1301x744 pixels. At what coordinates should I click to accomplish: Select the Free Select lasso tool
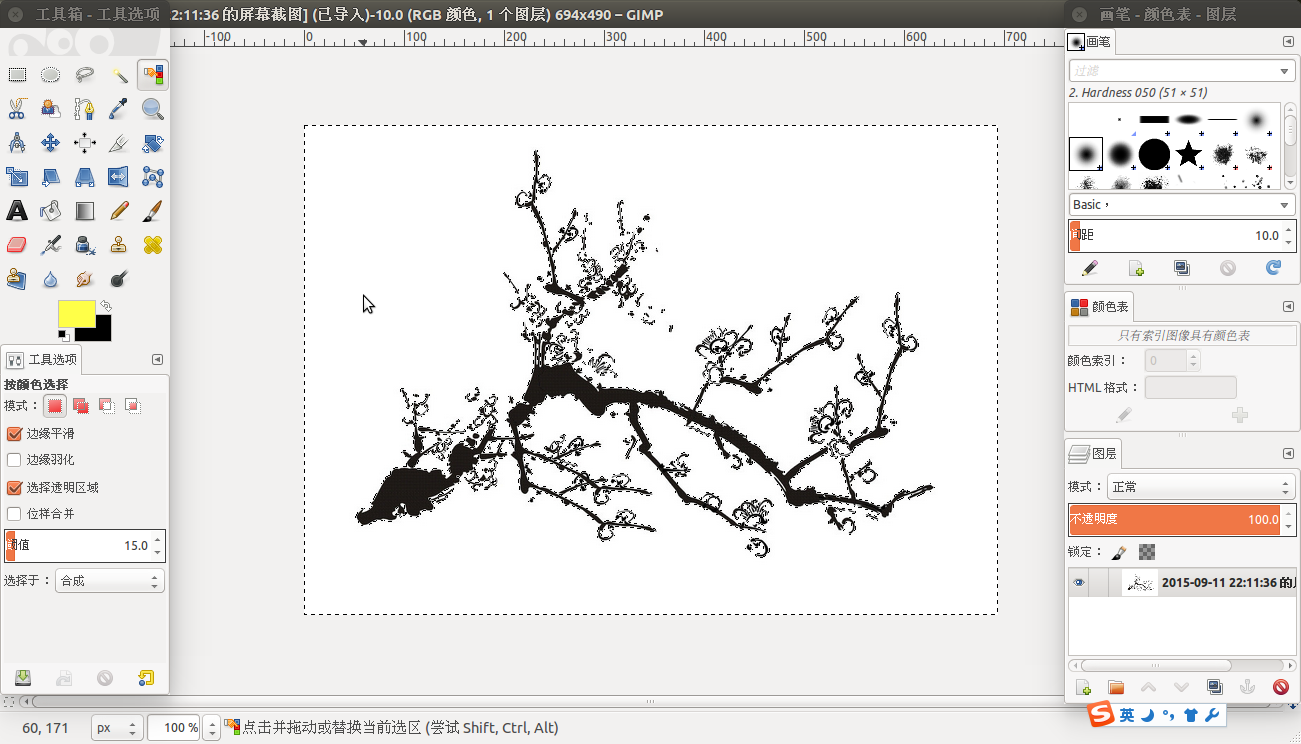tap(85, 75)
